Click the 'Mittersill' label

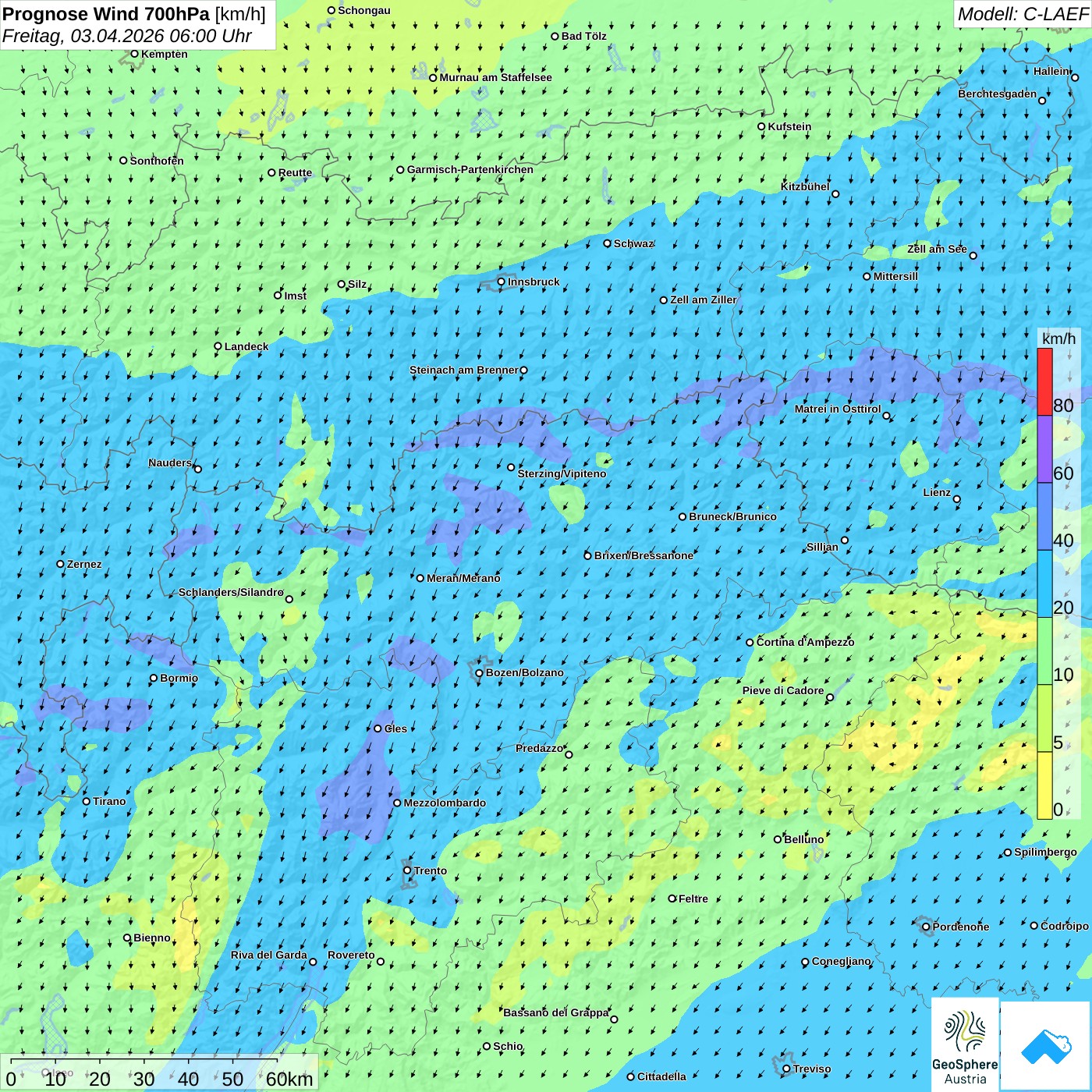coord(895,276)
